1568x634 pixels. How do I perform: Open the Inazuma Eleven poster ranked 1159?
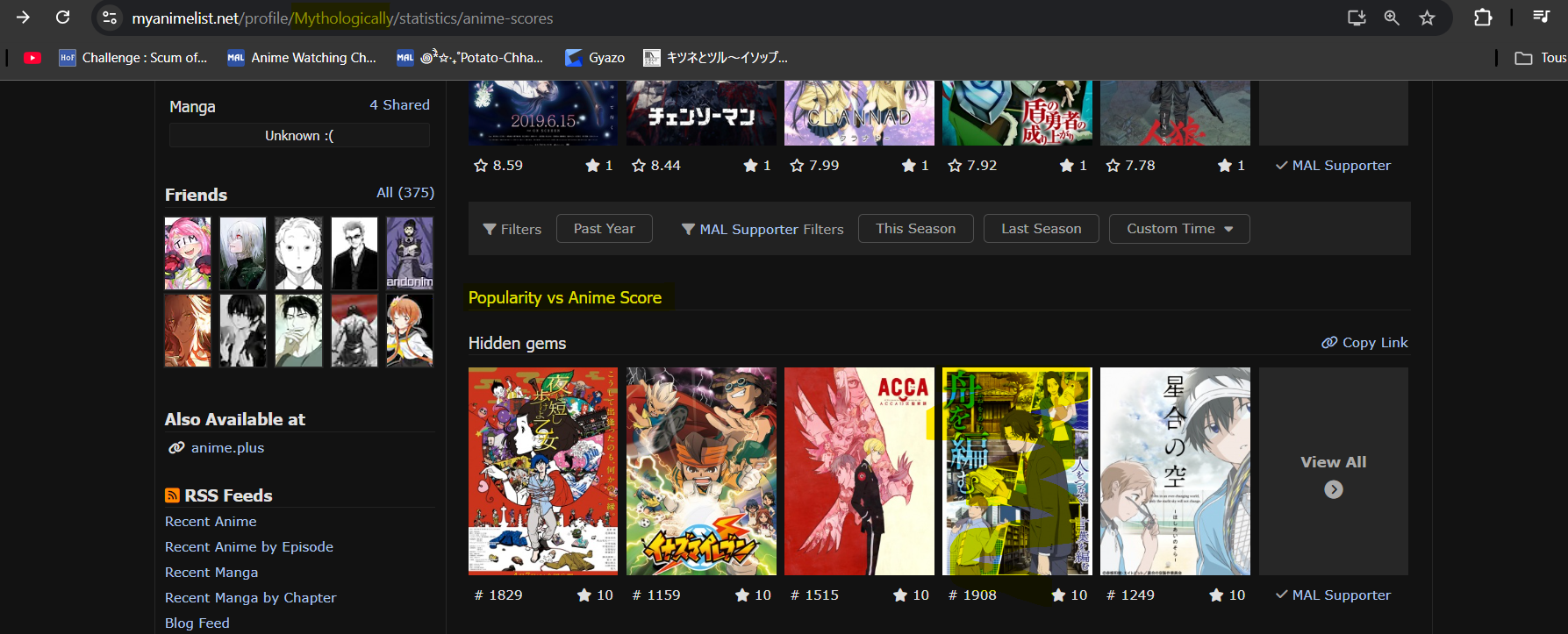[701, 471]
